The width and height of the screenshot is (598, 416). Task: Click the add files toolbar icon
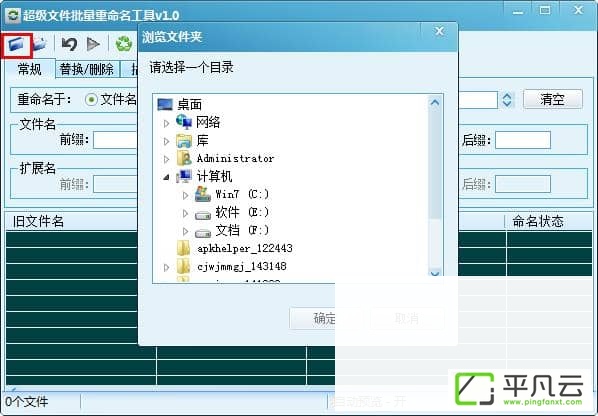point(40,45)
